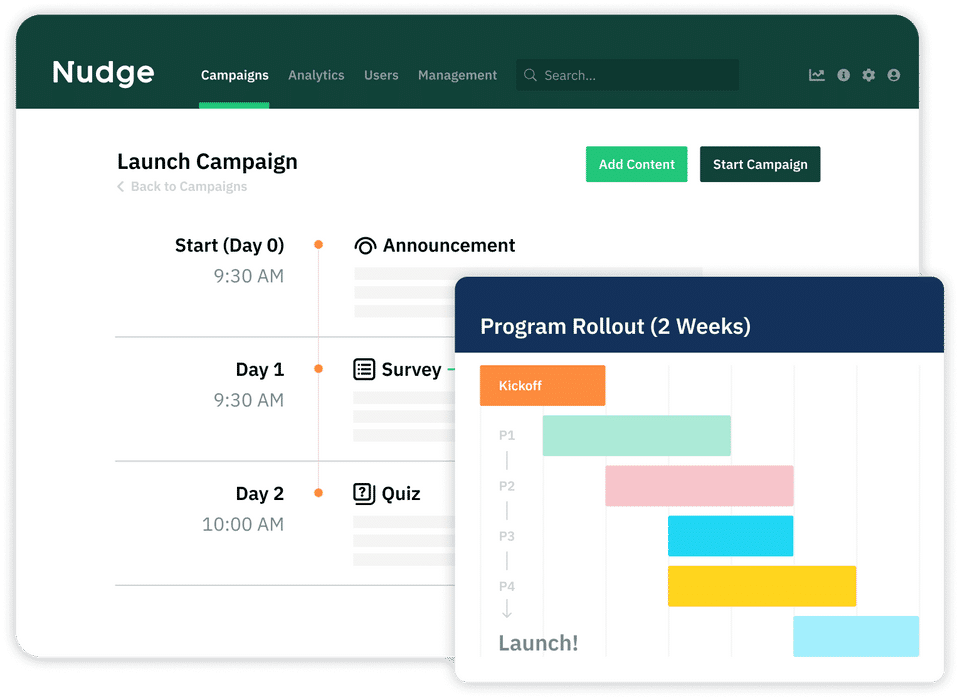Image resolution: width=960 pixels, height=699 pixels.
Task: Click the back chevron beside Back to Campaigns
Action: point(121,187)
